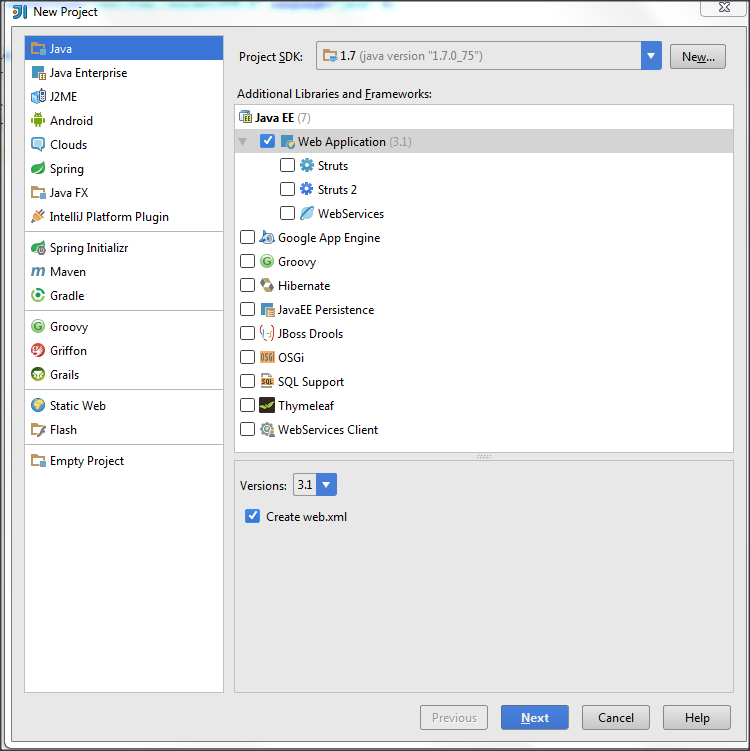The width and height of the screenshot is (750, 751).
Task: Select Static Web category label
Action: coord(78,406)
